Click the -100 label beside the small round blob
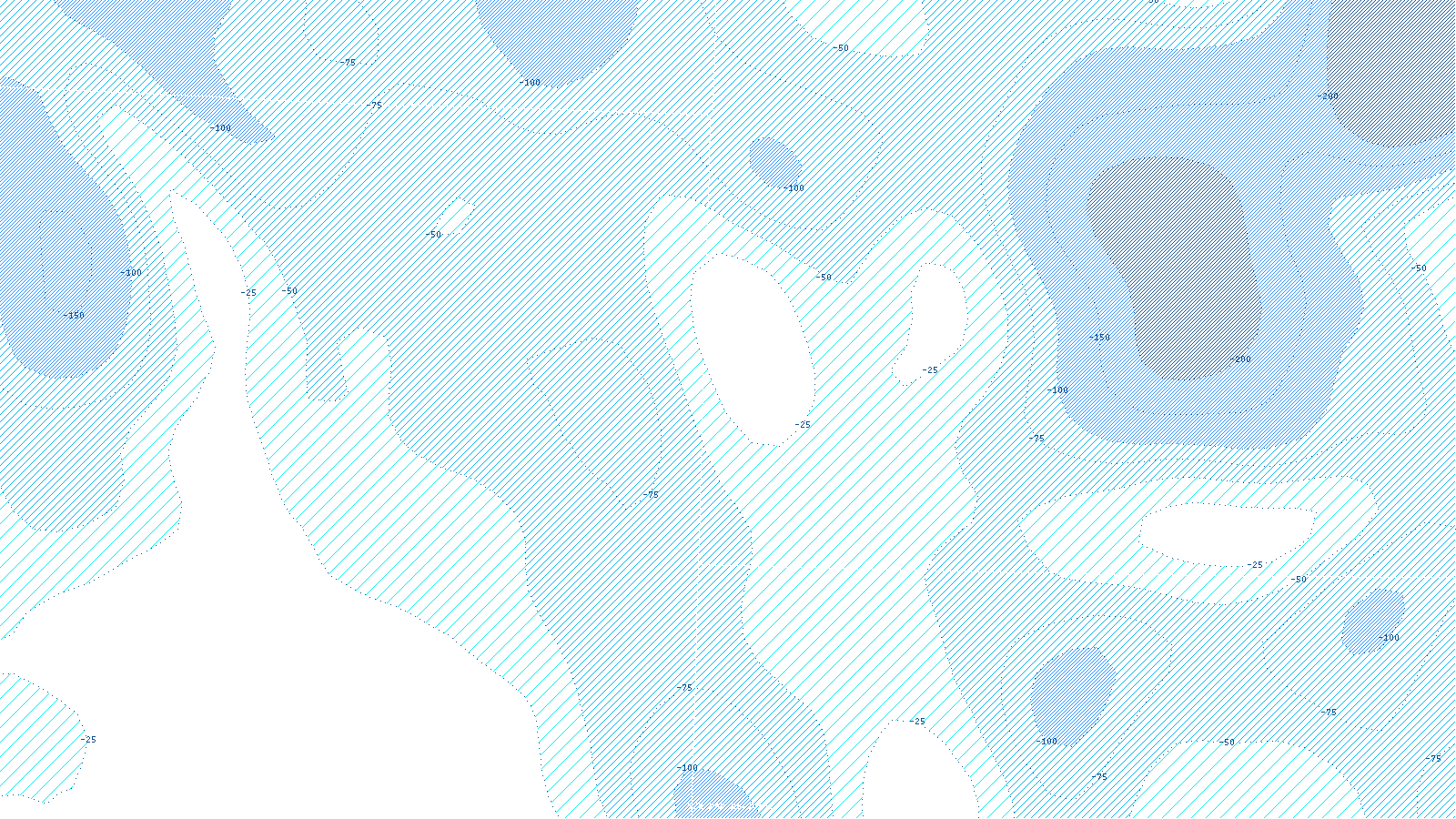Screen dimensions: 1456x819 [794, 188]
